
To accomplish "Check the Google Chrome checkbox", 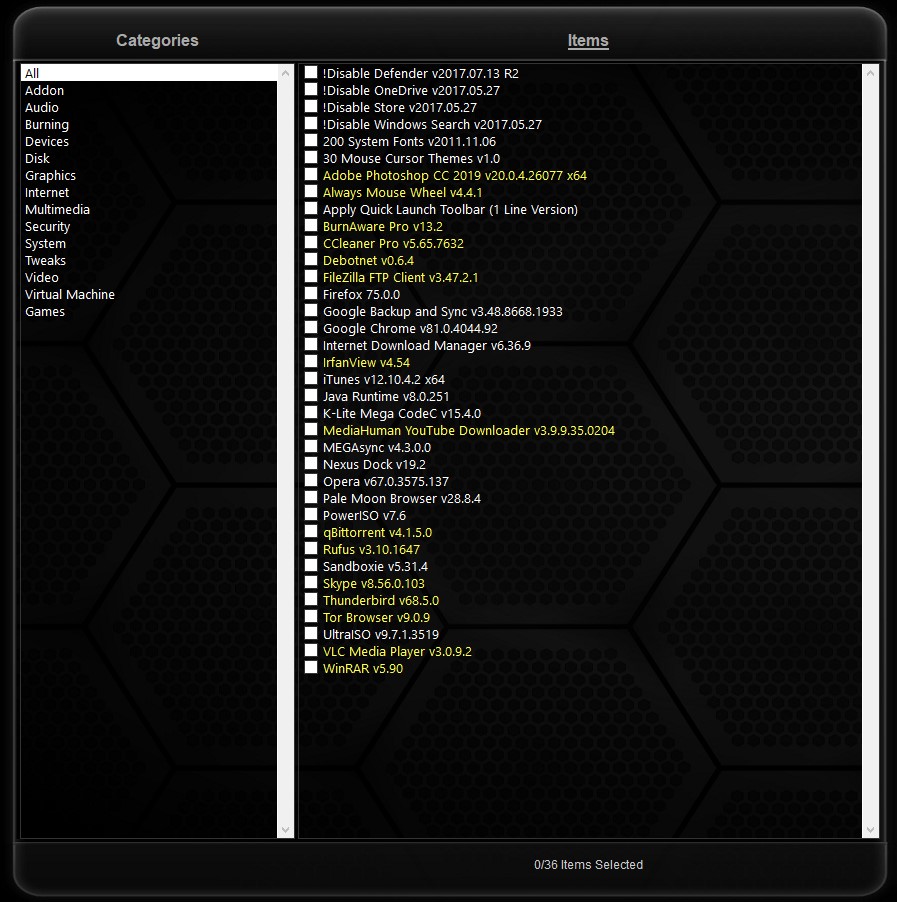I will click(x=311, y=327).
